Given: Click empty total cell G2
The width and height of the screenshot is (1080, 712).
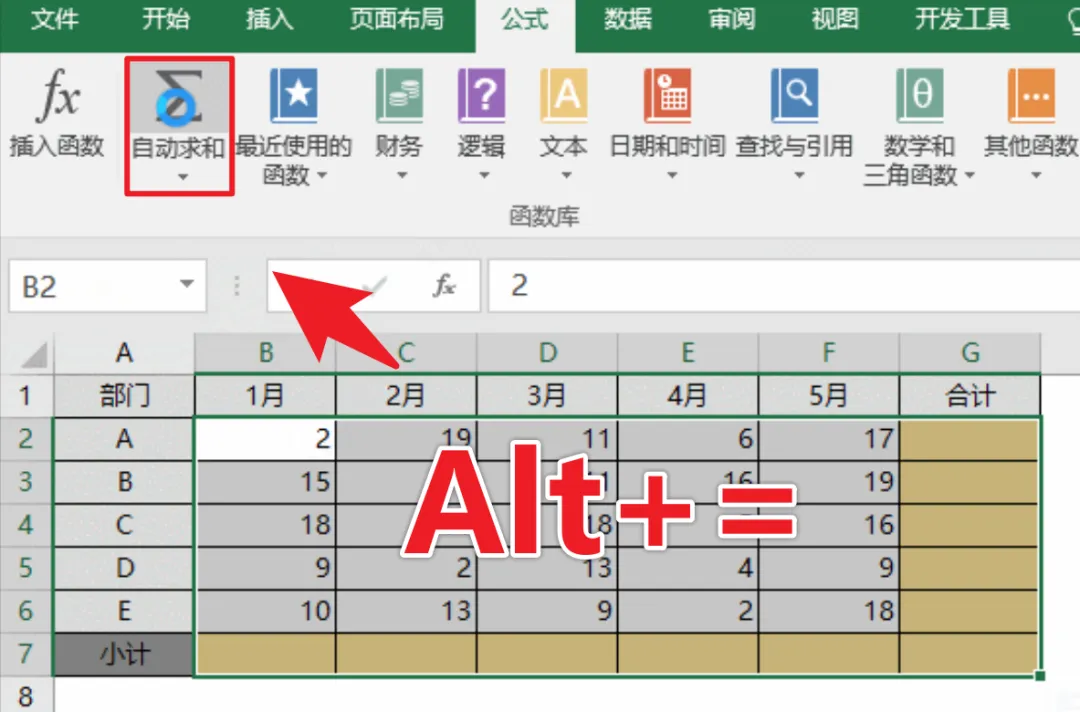Looking at the screenshot, I should (970, 439).
